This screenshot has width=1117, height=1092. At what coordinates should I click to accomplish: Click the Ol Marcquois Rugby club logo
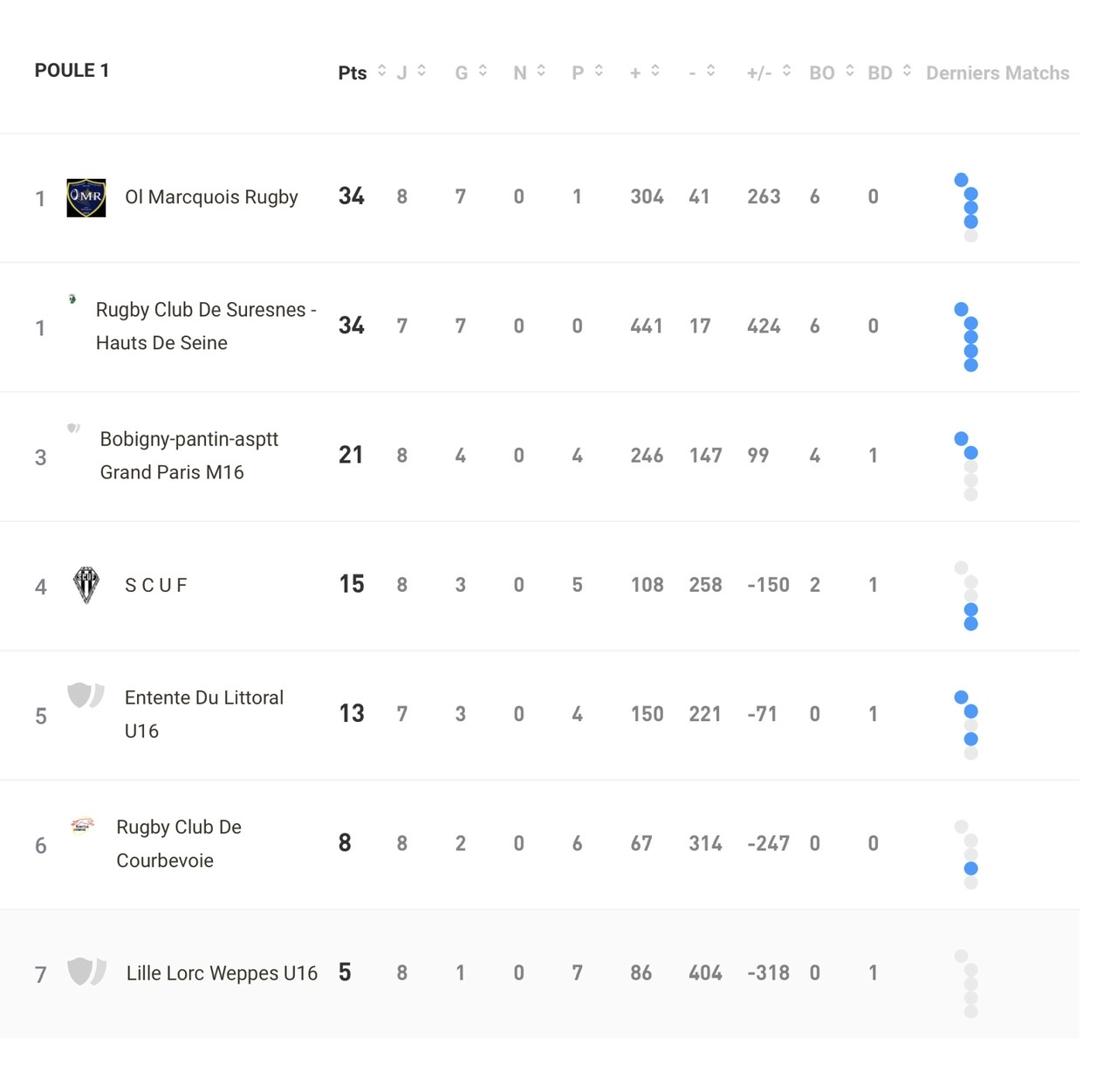pos(86,198)
